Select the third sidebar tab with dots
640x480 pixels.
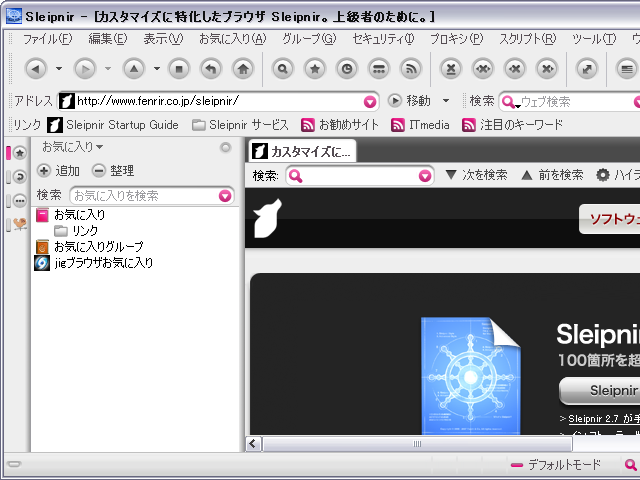[19, 200]
